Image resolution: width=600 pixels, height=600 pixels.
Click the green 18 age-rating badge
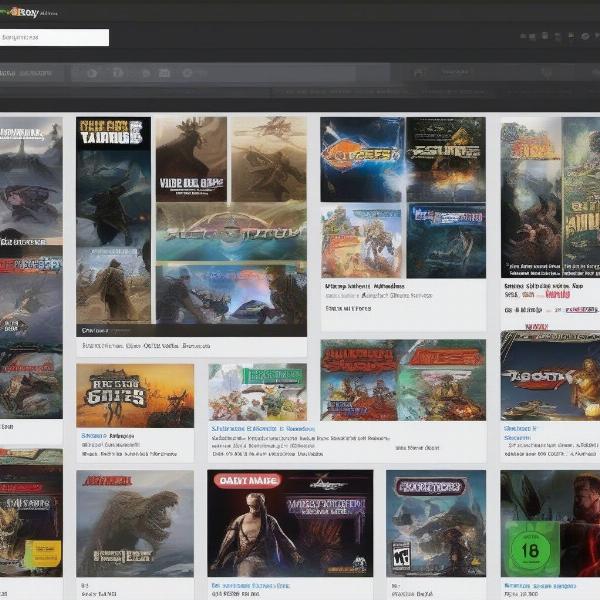click(530, 549)
